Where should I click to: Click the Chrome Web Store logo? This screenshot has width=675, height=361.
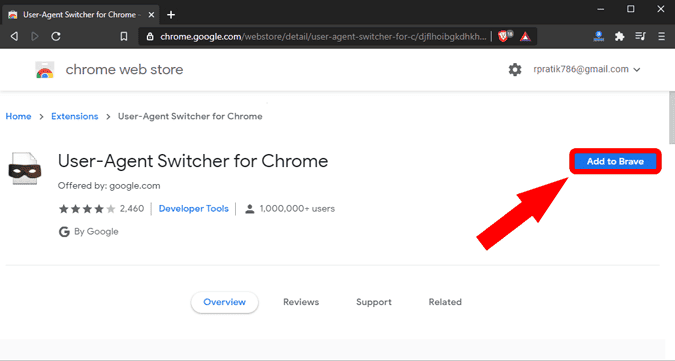point(45,70)
